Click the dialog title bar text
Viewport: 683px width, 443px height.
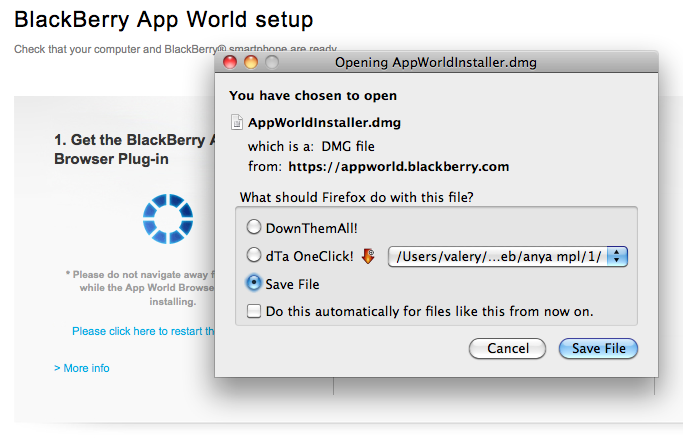[x=435, y=62]
